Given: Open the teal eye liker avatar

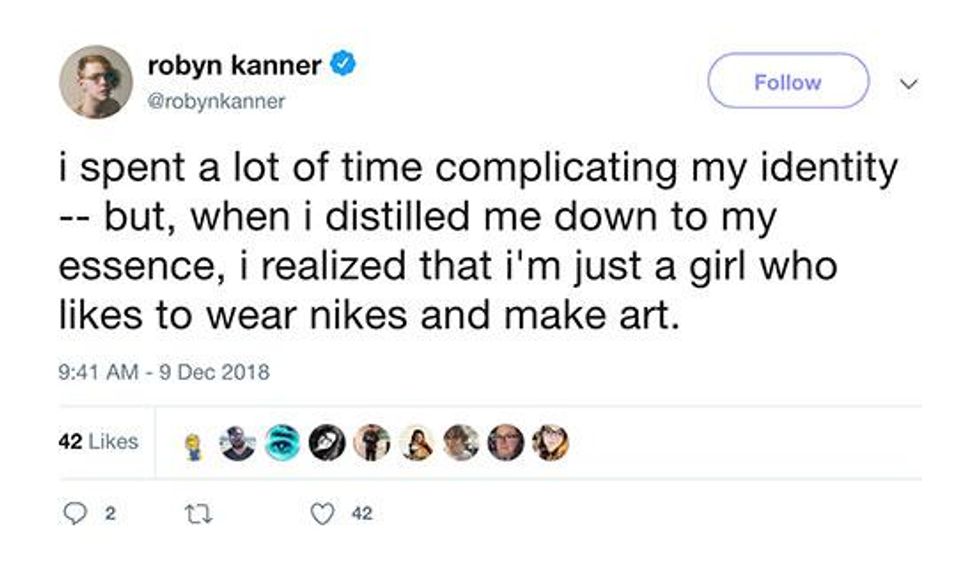Looking at the screenshot, I should (x=283, y=441).
